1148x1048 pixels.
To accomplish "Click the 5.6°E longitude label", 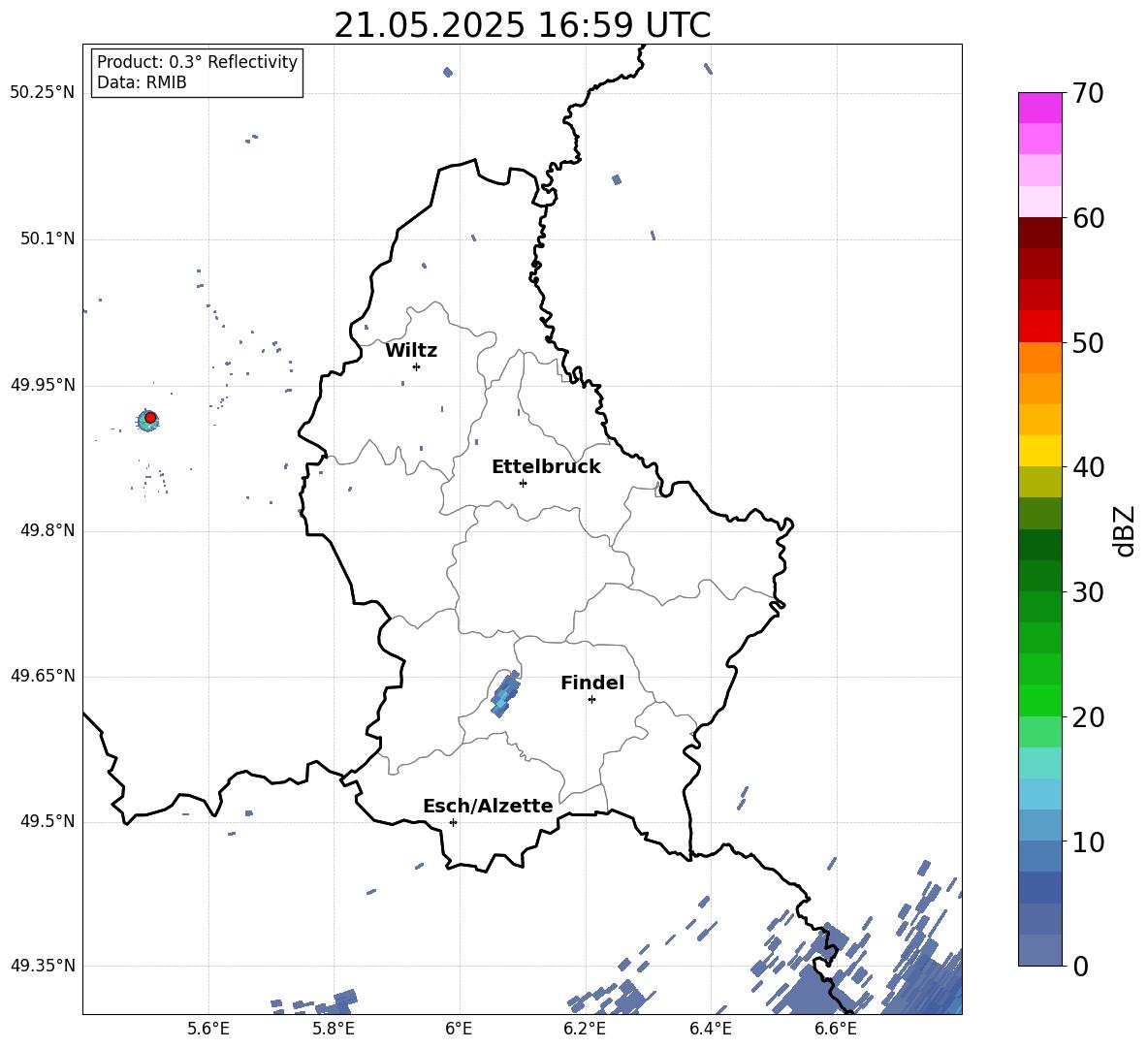I will tap(208, 1029).
